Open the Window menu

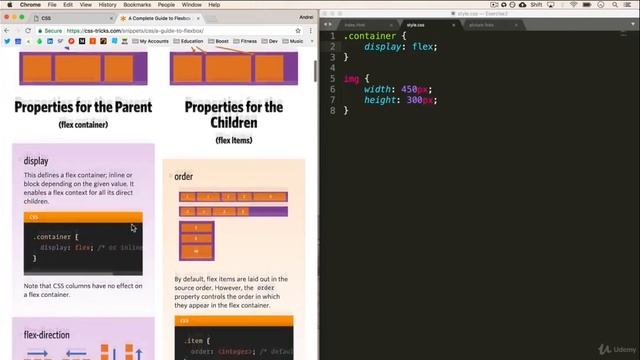(x=191, y=5)
